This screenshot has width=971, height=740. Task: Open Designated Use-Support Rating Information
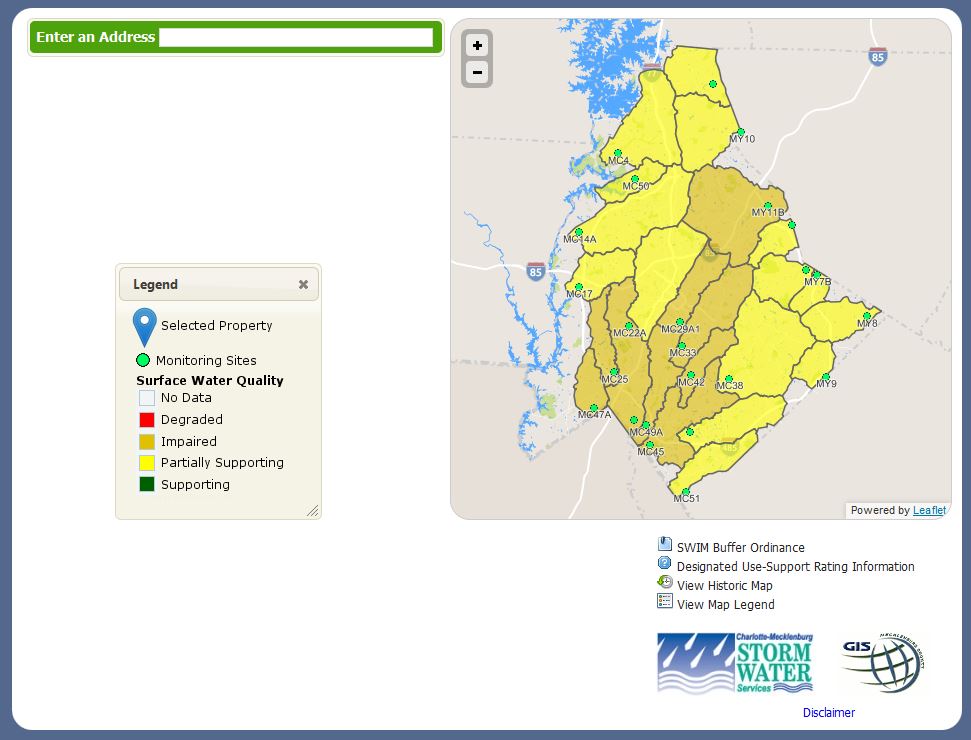coord(796,567)
